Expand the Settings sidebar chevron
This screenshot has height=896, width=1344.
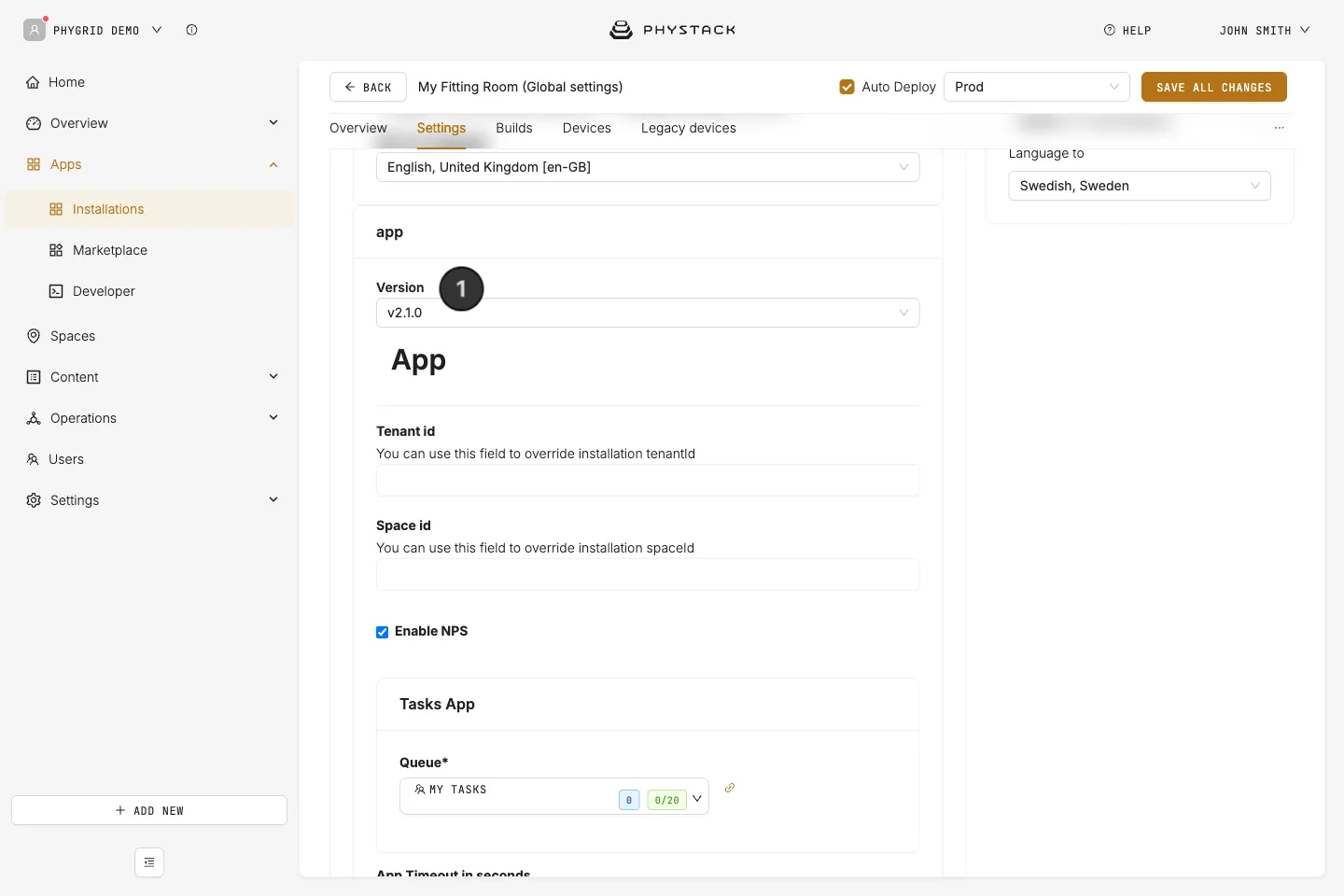click(273, 500)
